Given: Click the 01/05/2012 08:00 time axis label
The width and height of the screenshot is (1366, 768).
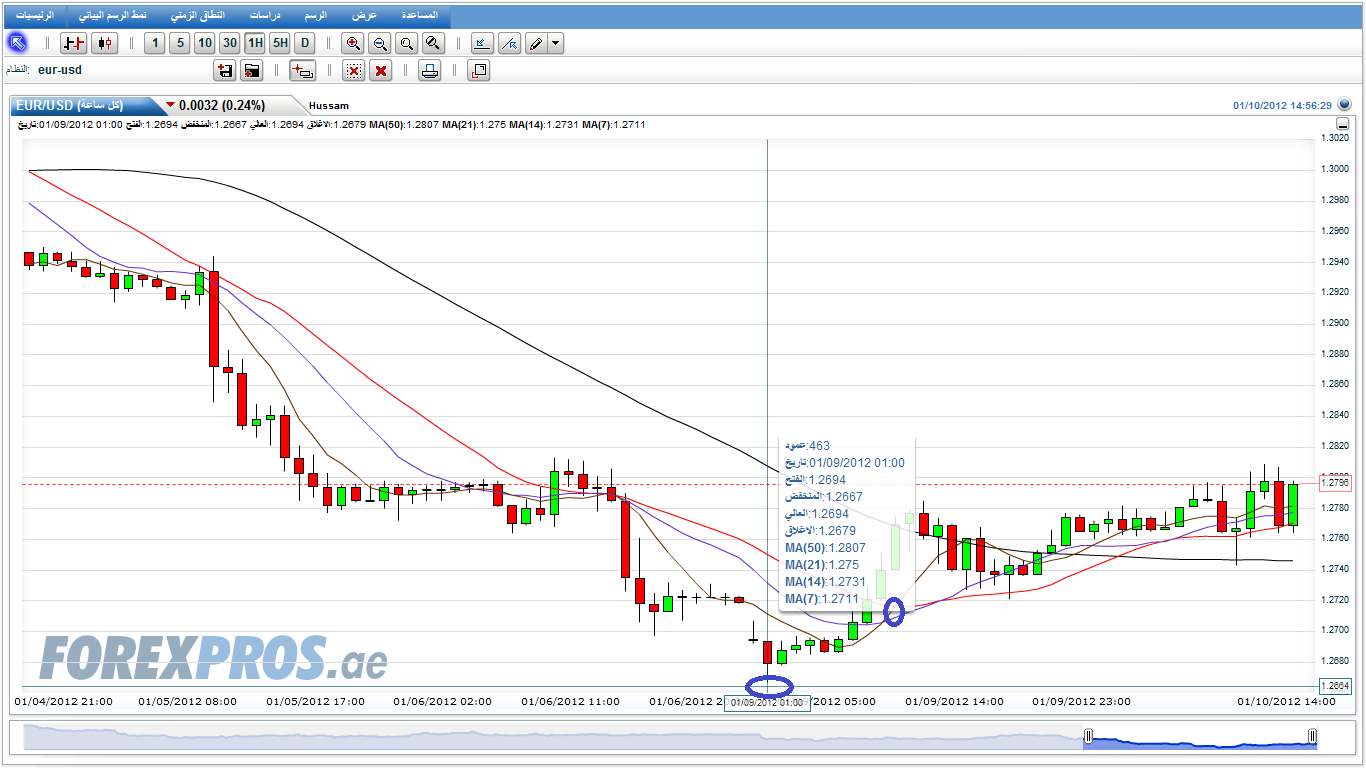Looking at the screenshot, I should coord(188,701).
